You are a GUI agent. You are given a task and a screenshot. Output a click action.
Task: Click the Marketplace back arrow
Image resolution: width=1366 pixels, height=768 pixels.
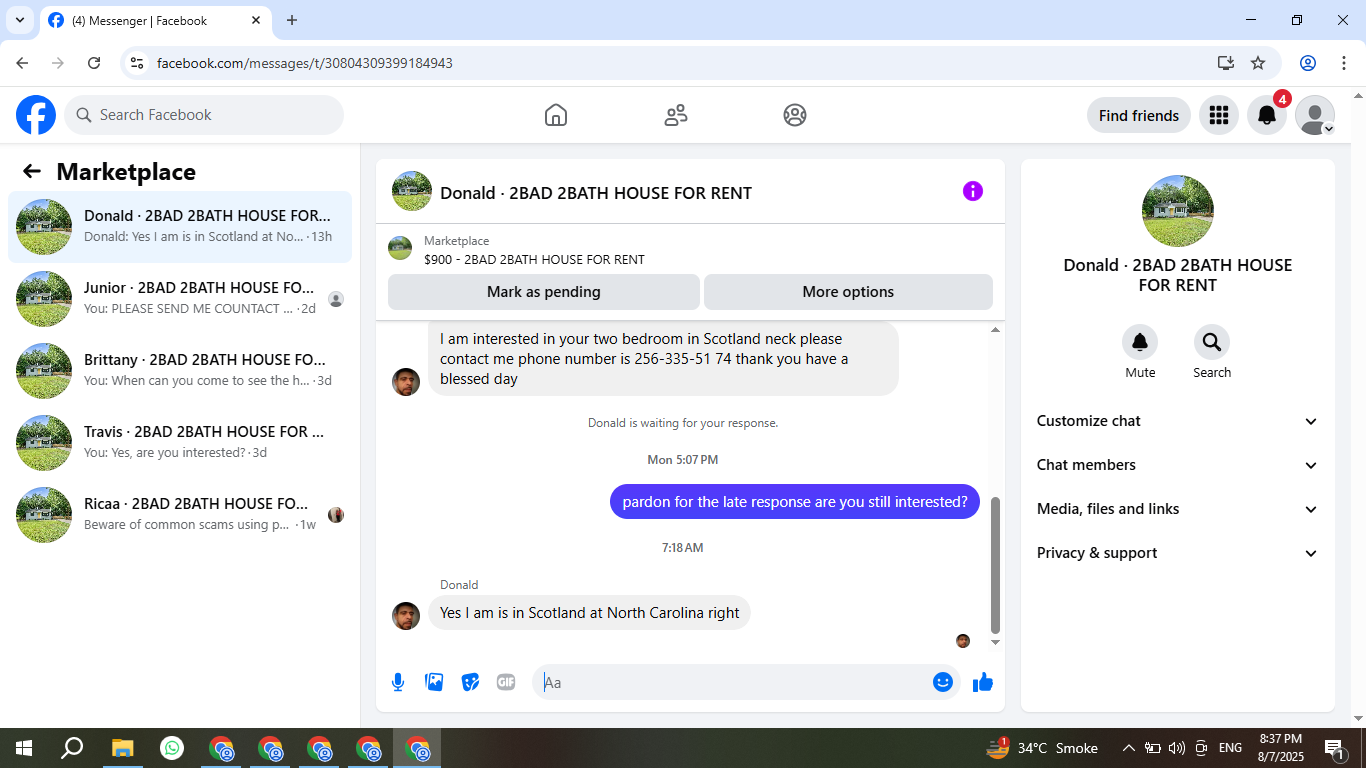coord(32,172)
